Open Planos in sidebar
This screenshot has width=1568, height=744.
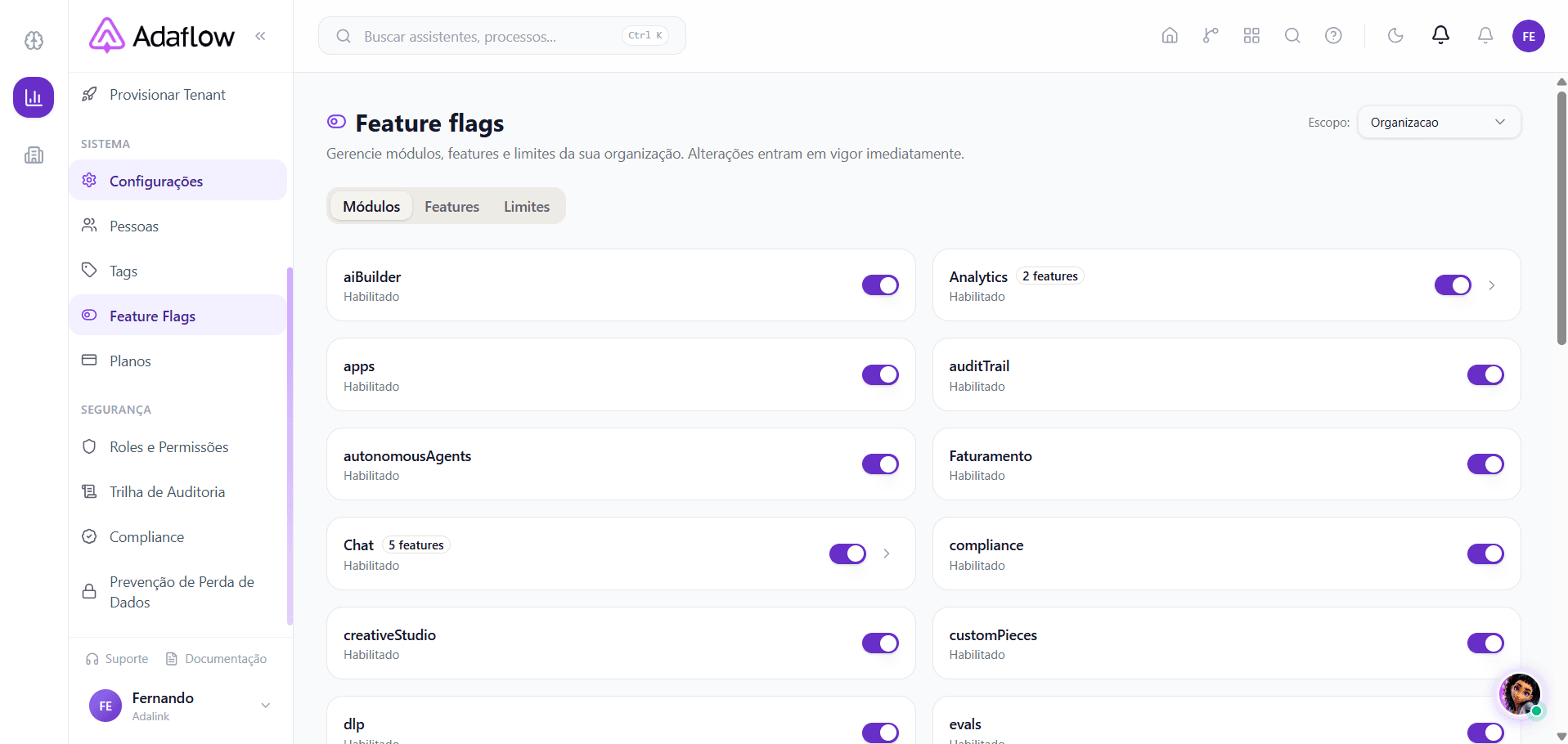(x=177, y=361)
